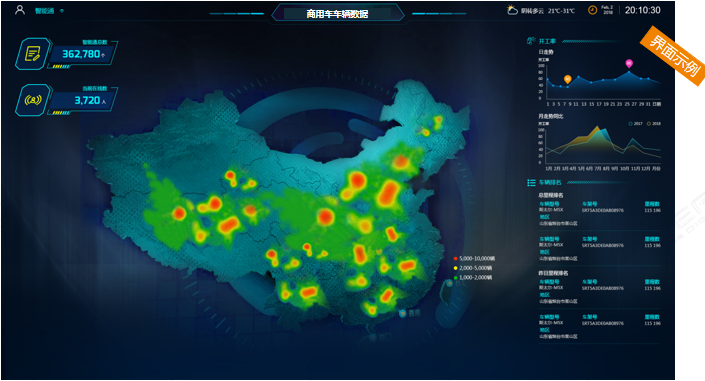The width and height of the screenshot is (705, 381).
Task: Toggle the 2018 series in monthly chart legend
Action: [x=654, y=123]
